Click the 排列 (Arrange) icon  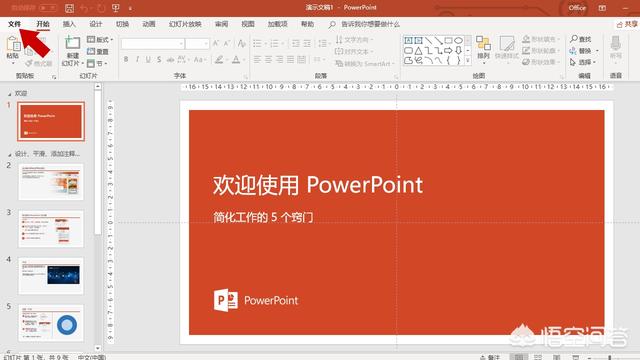point(483,43)
